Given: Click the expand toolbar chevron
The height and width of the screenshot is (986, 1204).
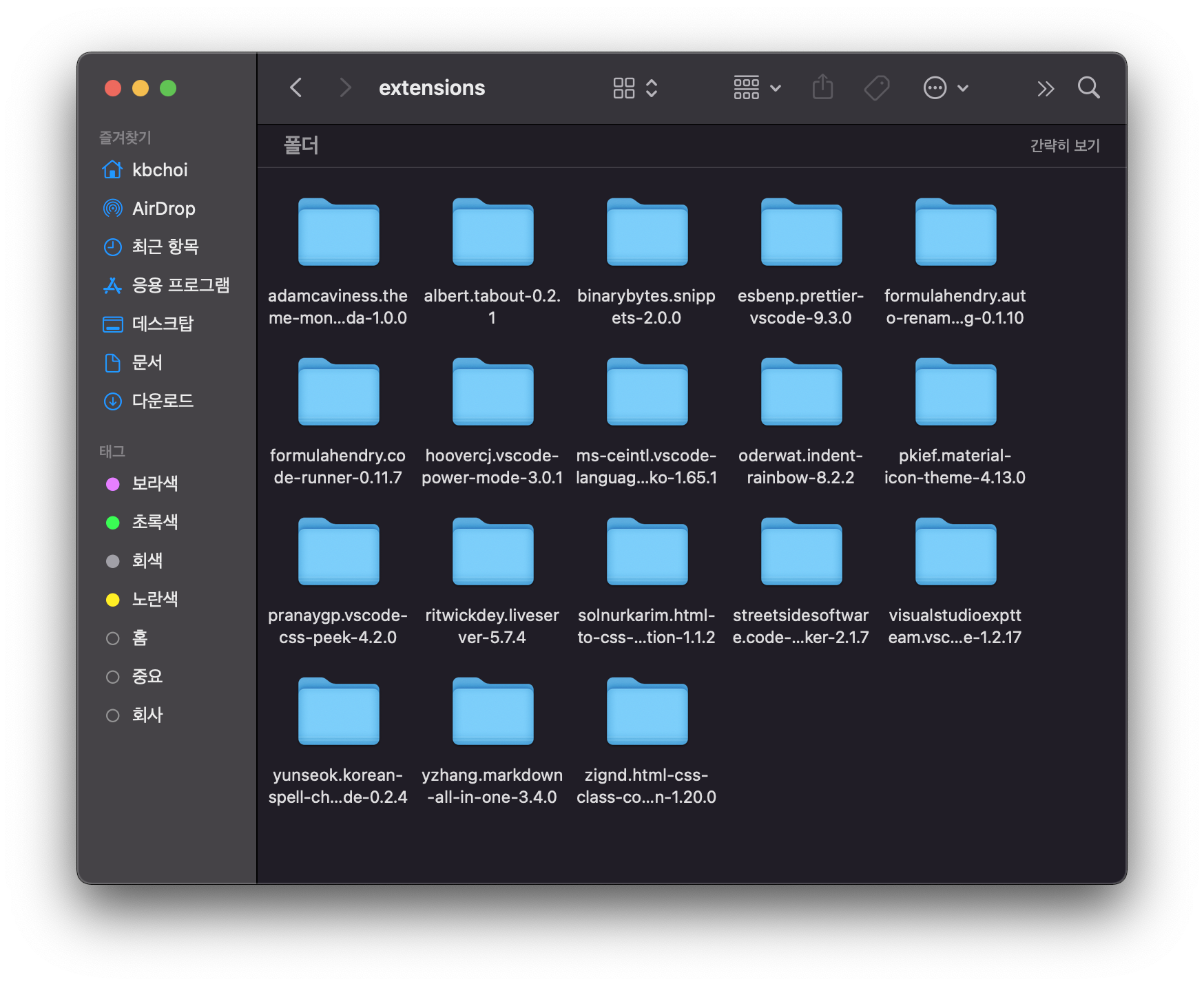Looking at the screenshot, I should tap(1046, 87).
